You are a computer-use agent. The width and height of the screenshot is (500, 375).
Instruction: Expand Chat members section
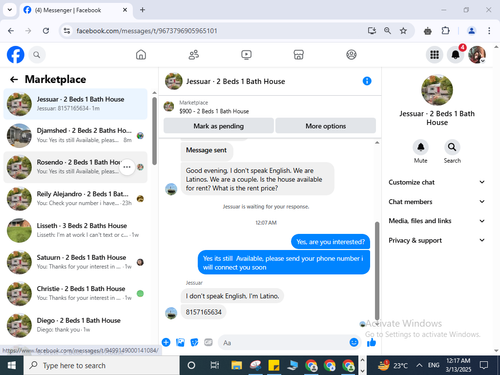(x=437, y=202)
